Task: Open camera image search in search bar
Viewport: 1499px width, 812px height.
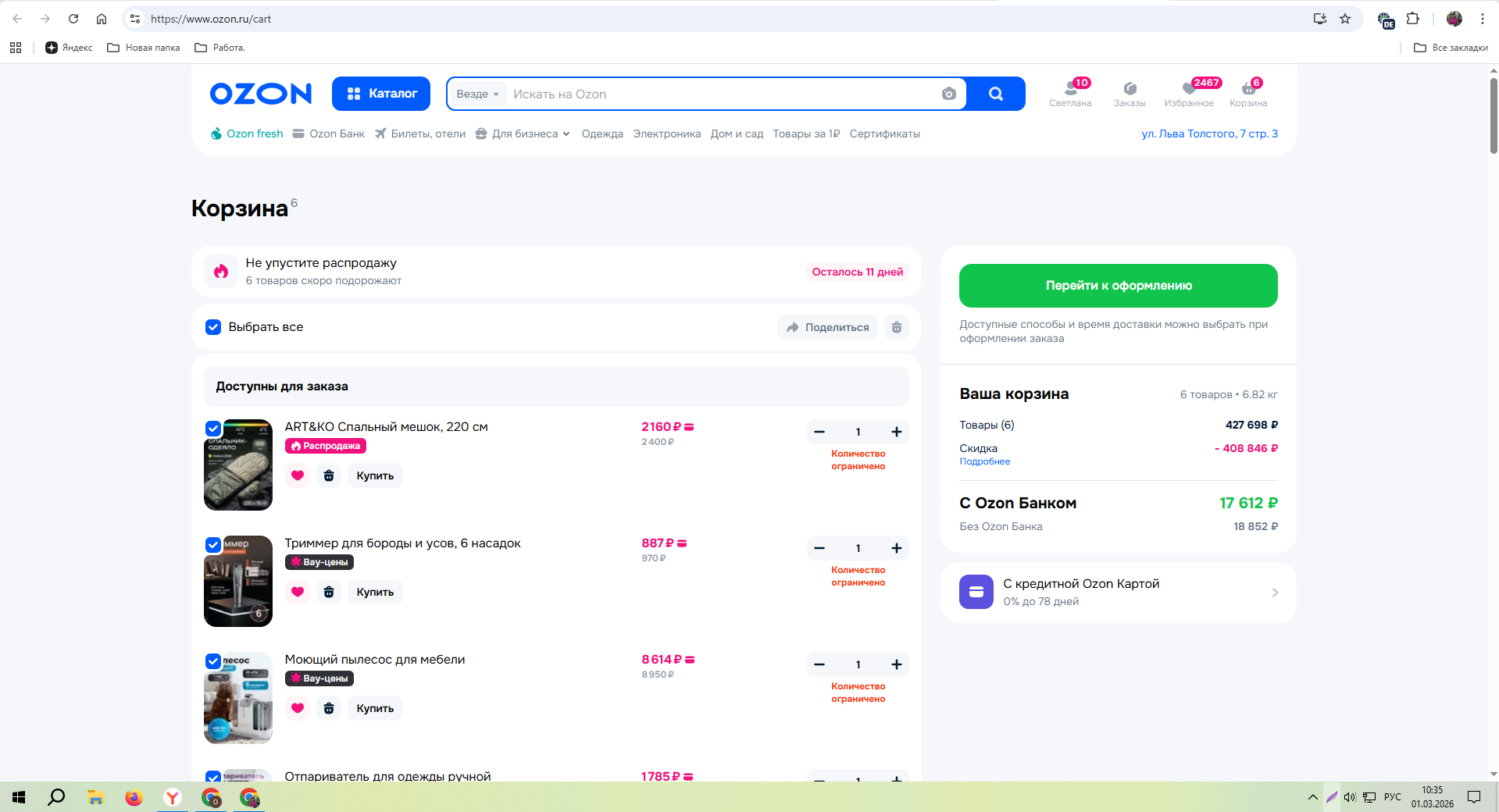Action: point(948,94)
